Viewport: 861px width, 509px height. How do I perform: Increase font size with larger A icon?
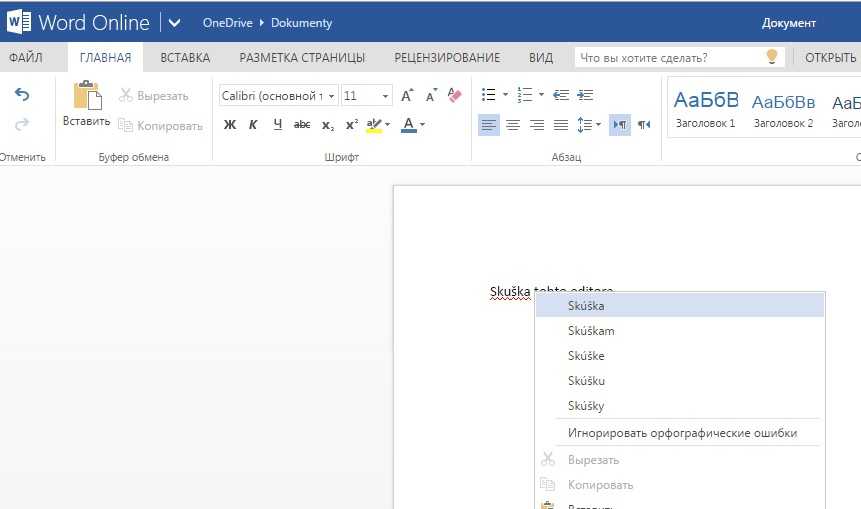pos(407,96)
